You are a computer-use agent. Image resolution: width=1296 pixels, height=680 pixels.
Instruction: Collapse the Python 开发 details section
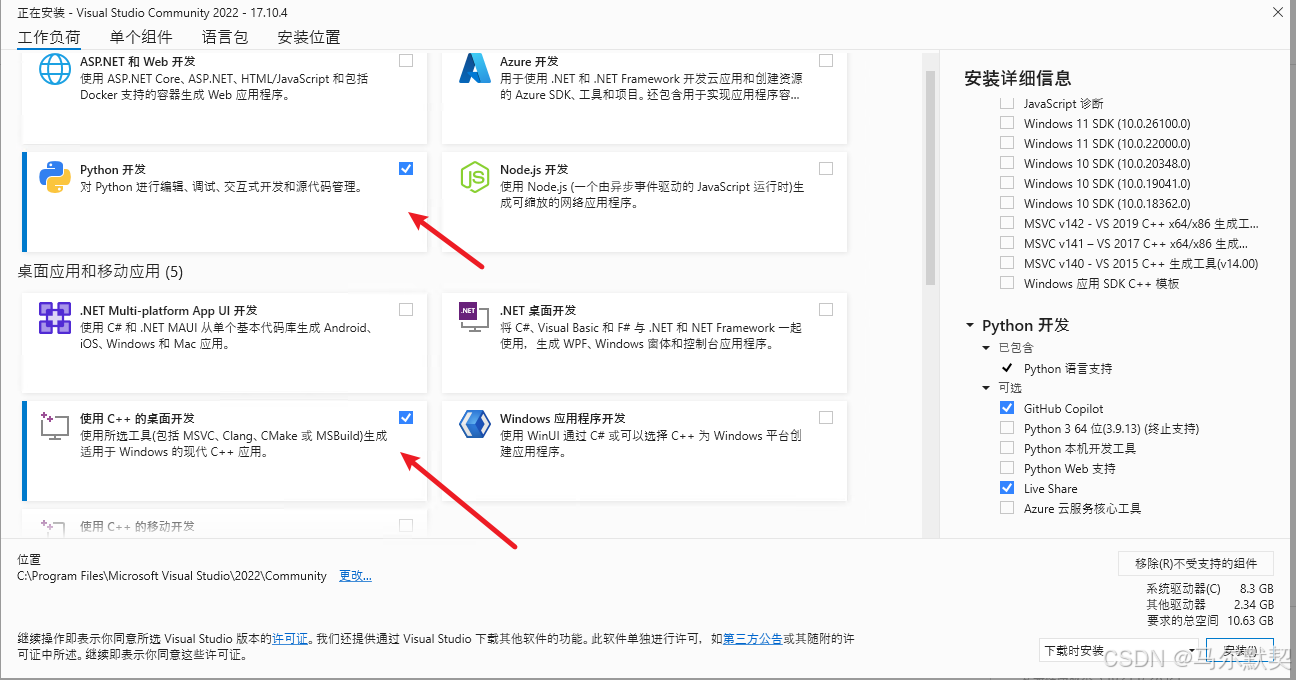970,326
